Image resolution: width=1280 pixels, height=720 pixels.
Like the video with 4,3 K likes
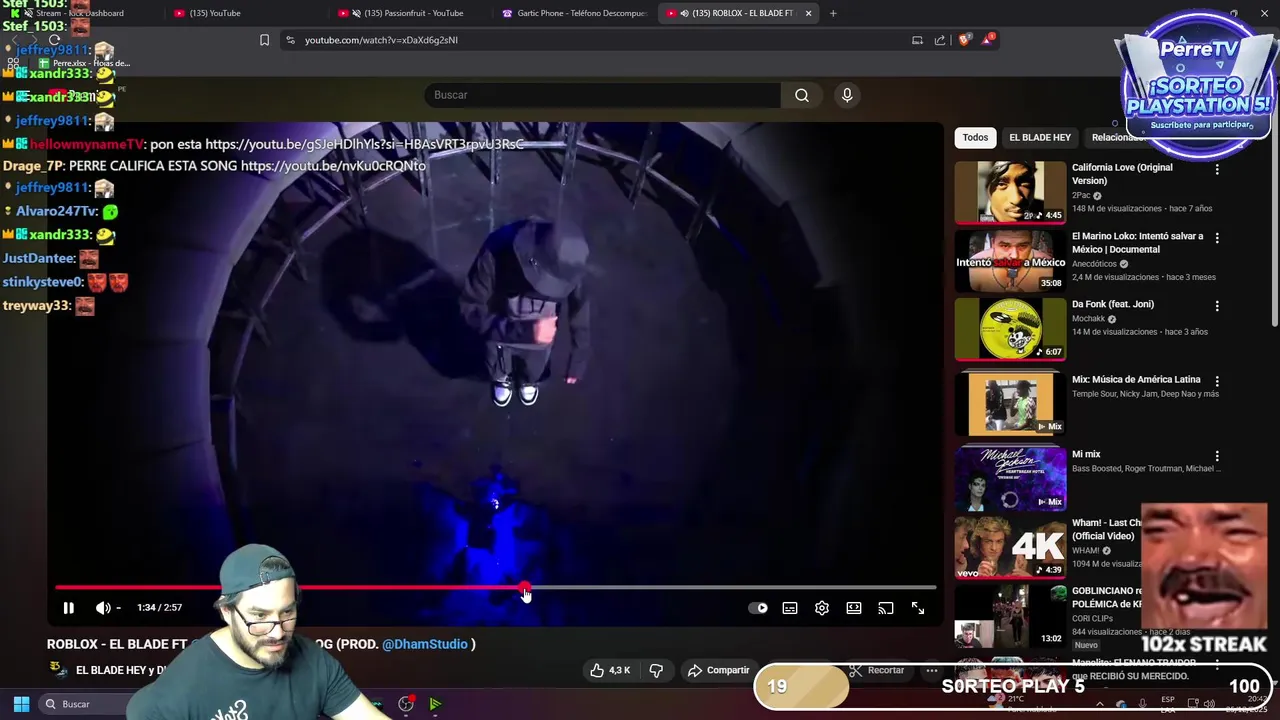point(610,670)
